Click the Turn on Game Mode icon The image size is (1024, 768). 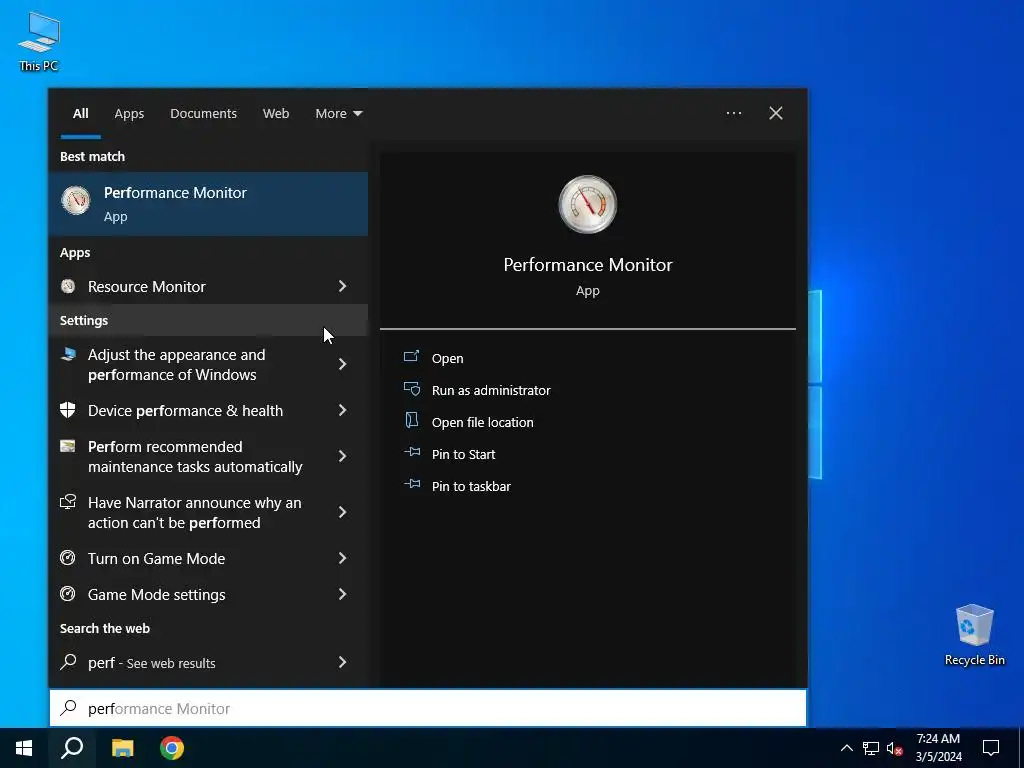(x=68, y=558)
